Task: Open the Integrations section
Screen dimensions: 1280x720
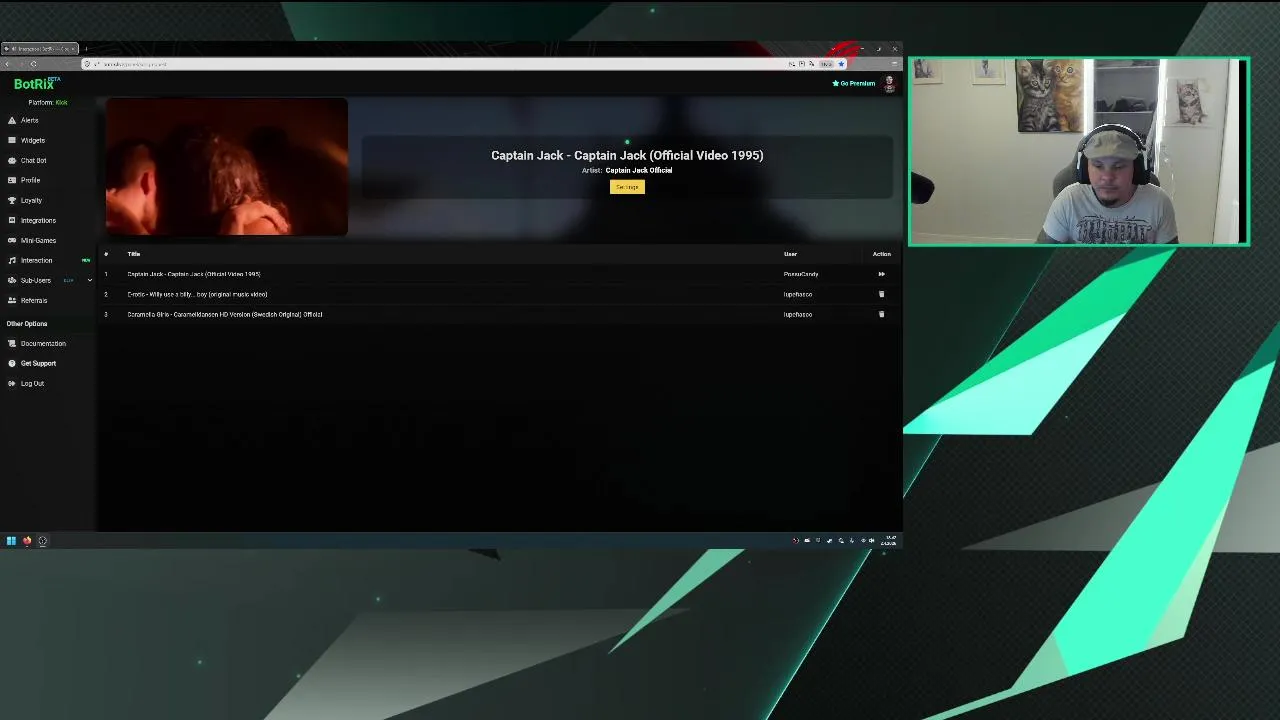Action: 38,220
